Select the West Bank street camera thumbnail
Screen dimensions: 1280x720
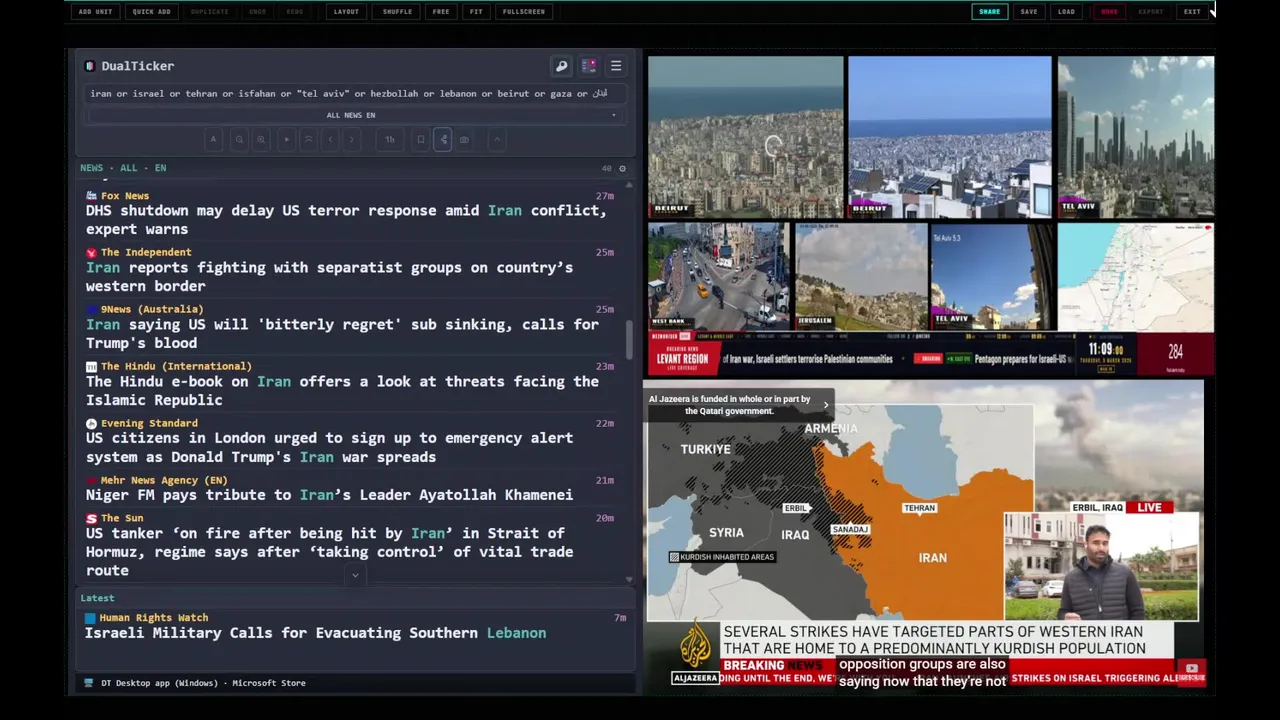(718, 277)
